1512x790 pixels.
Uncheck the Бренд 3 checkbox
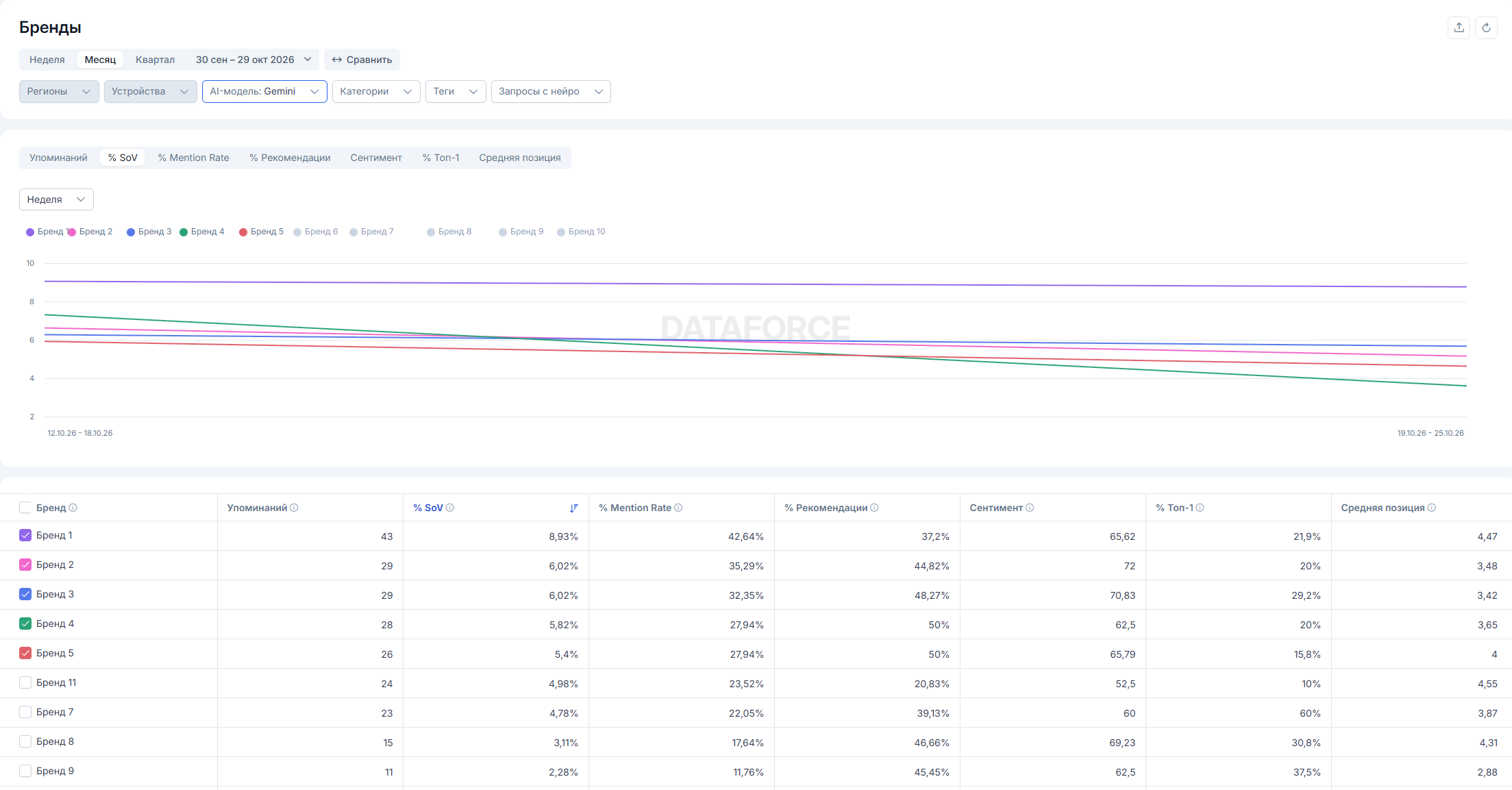click(x=25, y=594)
